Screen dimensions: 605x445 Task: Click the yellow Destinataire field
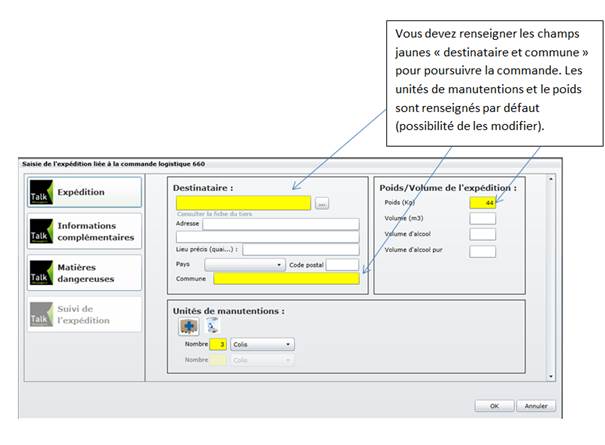click(244, 203)
